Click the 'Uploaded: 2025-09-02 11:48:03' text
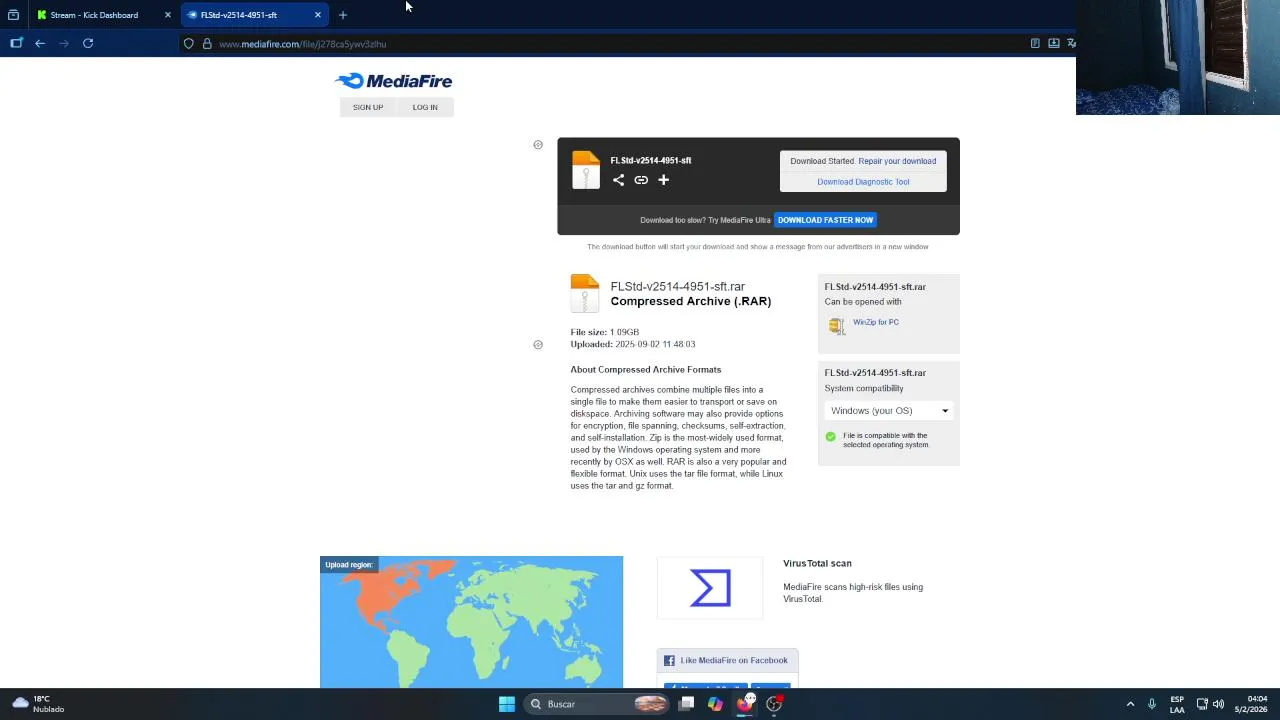This screenshot has width=1280, height=720. 632,344
